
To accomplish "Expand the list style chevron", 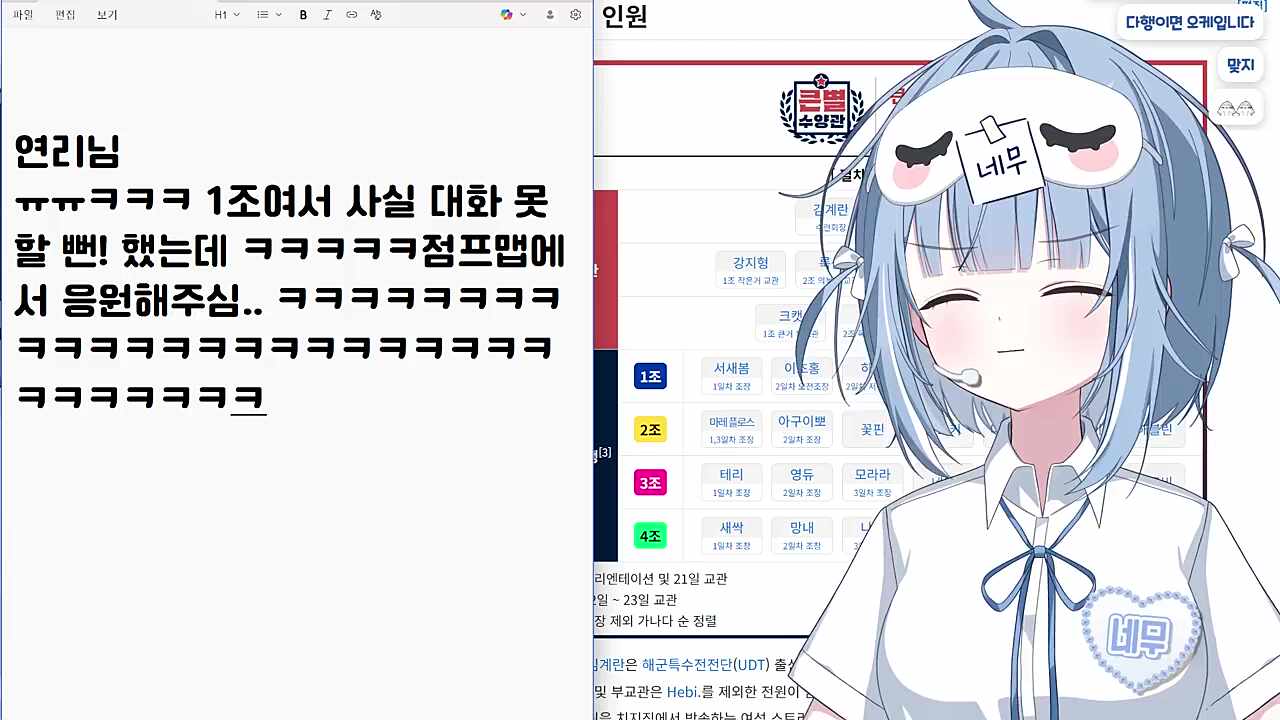I will [x=278, y=14].
